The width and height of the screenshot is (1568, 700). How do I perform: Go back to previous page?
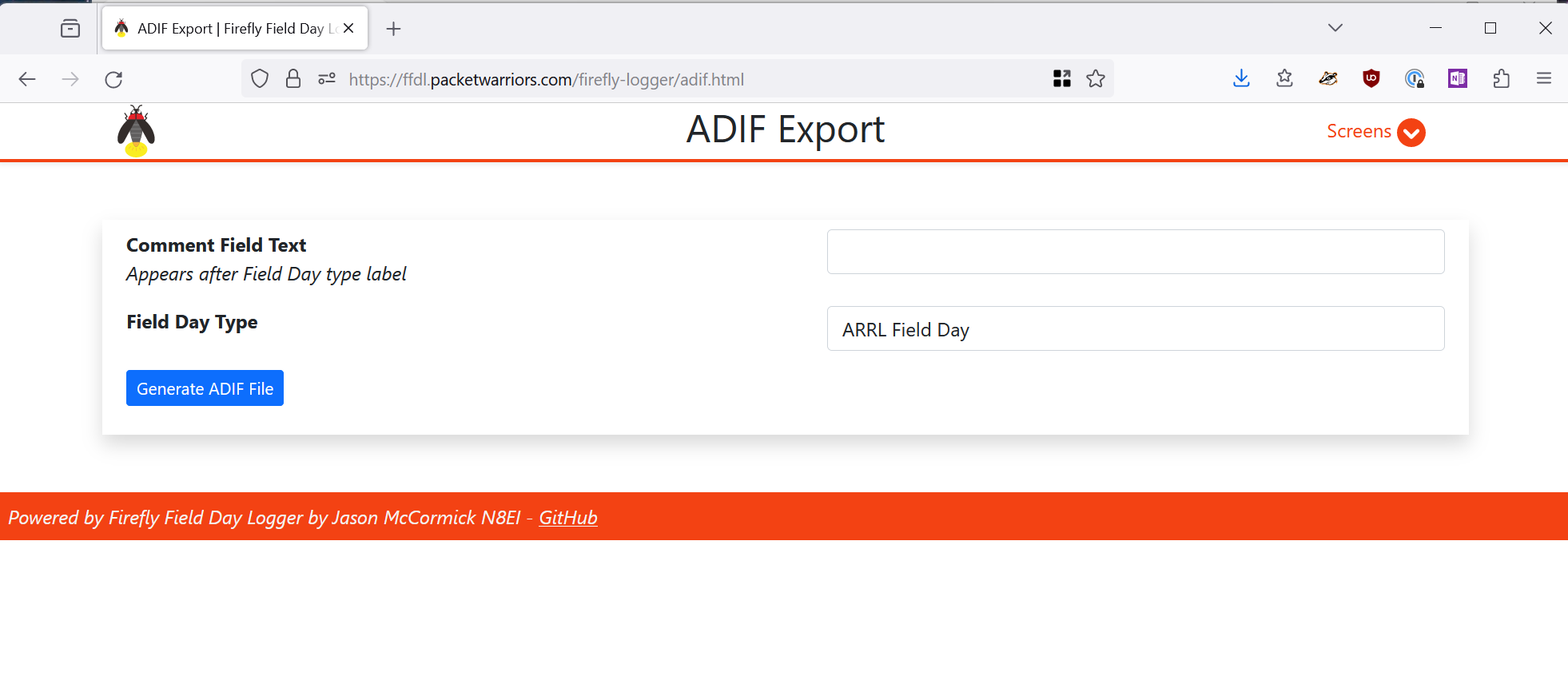click(27, 79)
